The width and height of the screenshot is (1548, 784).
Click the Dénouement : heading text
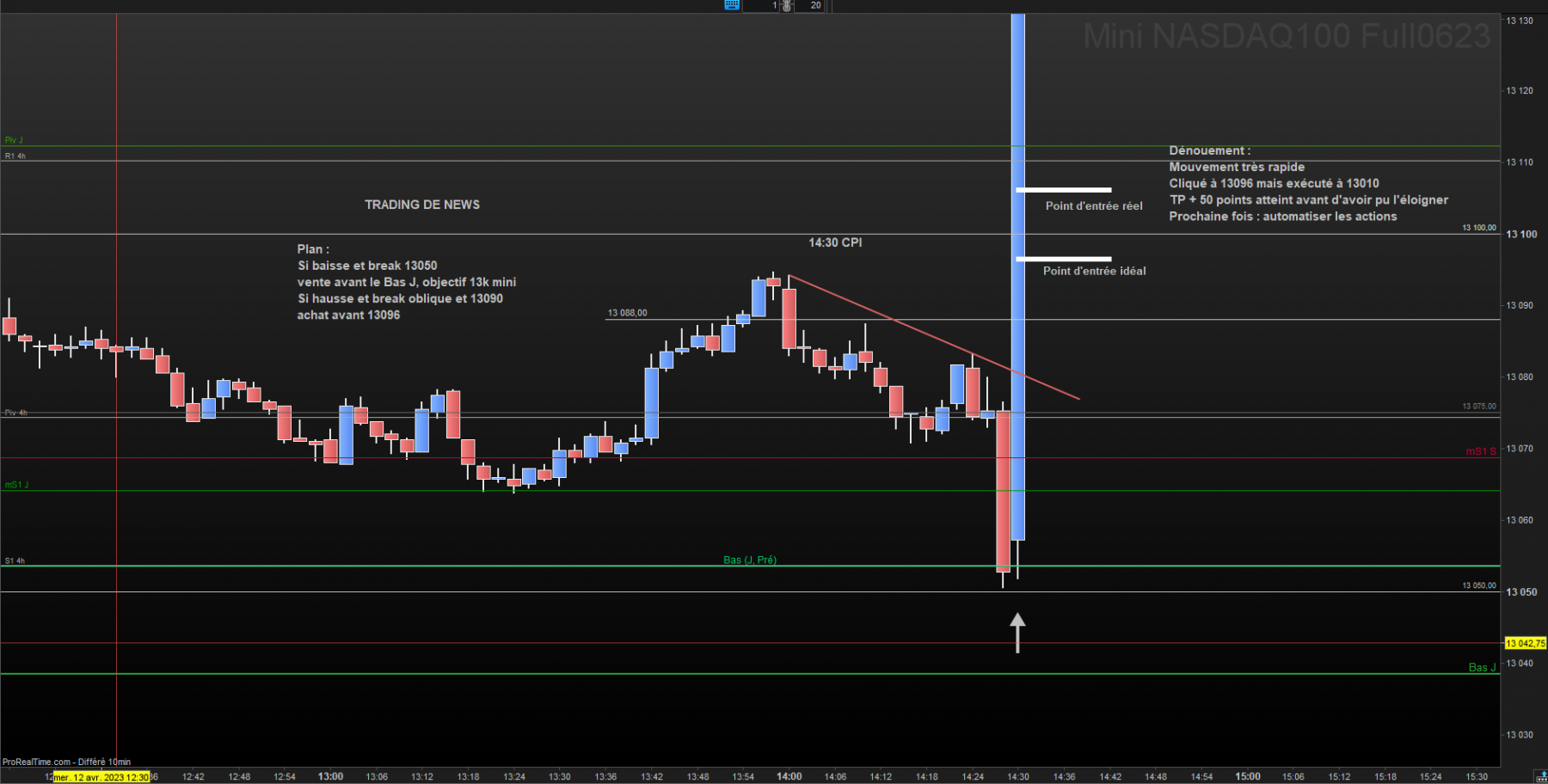pyautogui.click(x=1209, y=150)
